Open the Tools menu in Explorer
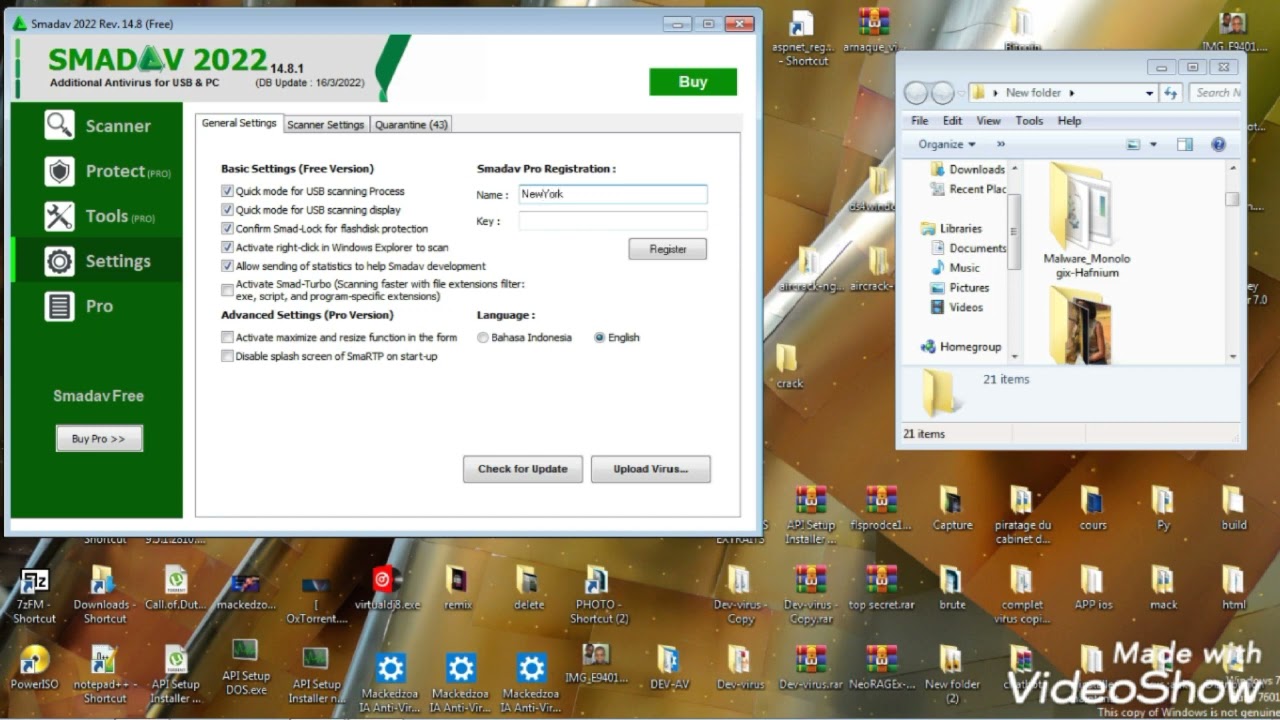Image resolution: width=1280 pixels, height=720 pixels. 1029,120
